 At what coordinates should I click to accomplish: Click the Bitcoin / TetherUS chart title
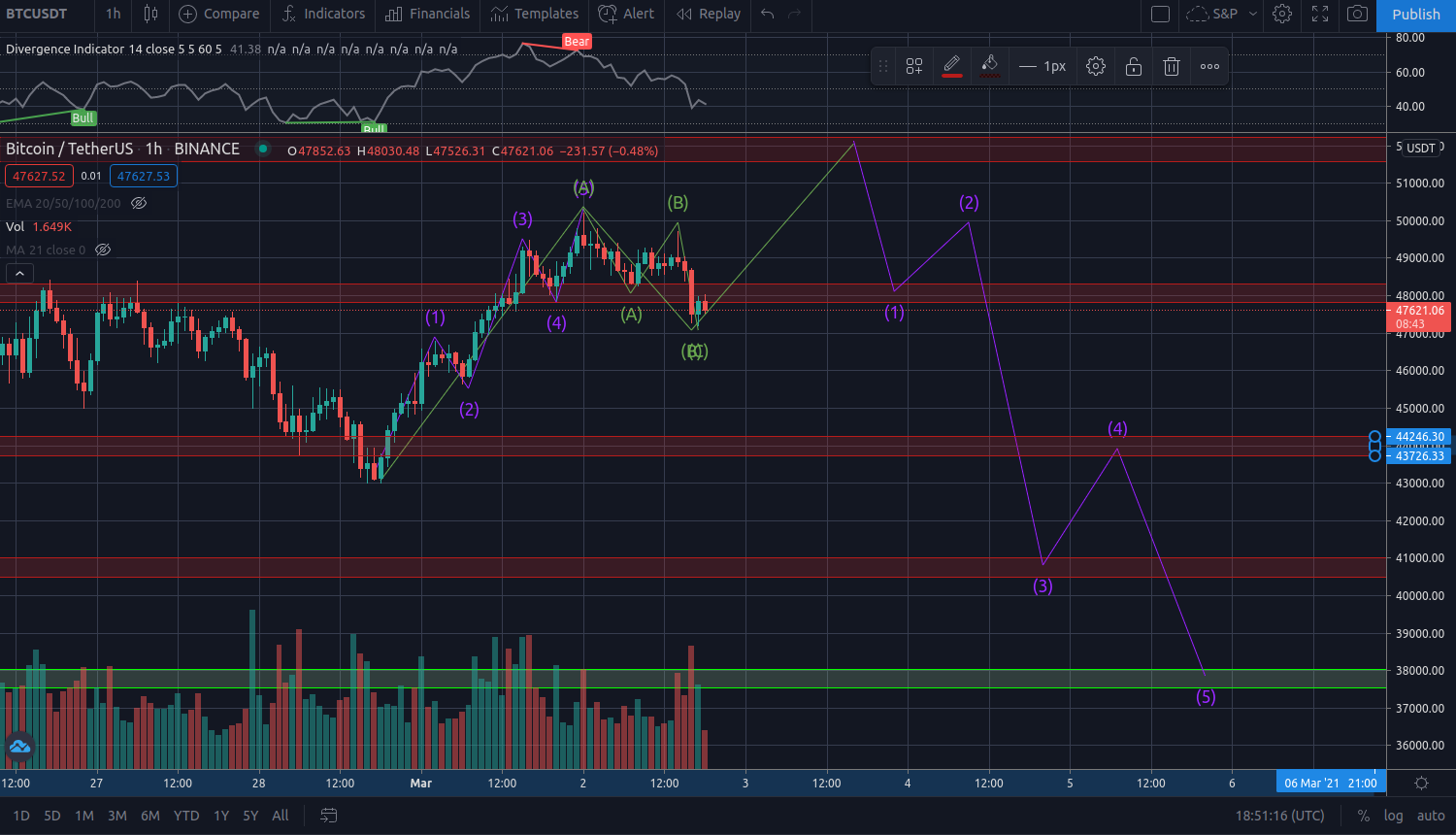(122, 149)
